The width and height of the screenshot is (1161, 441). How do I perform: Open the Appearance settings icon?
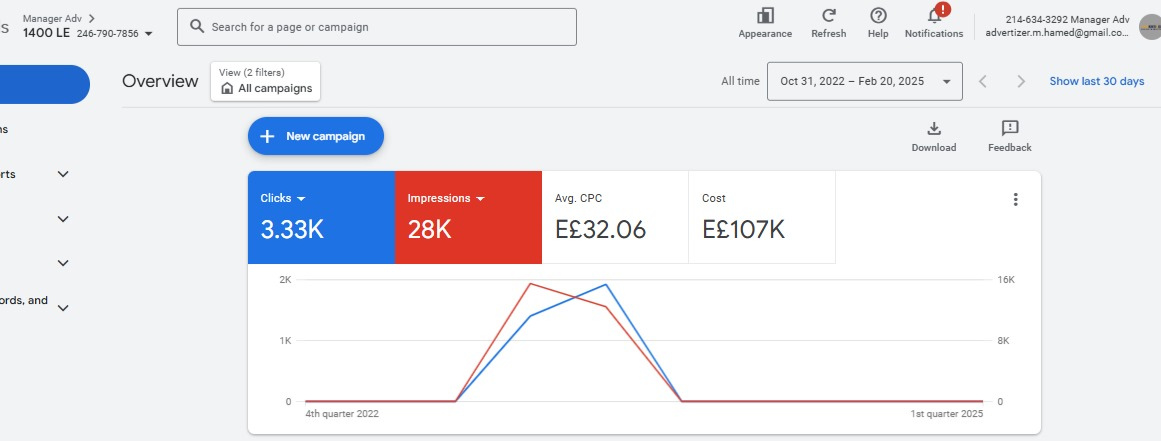(x=765, y=16)
